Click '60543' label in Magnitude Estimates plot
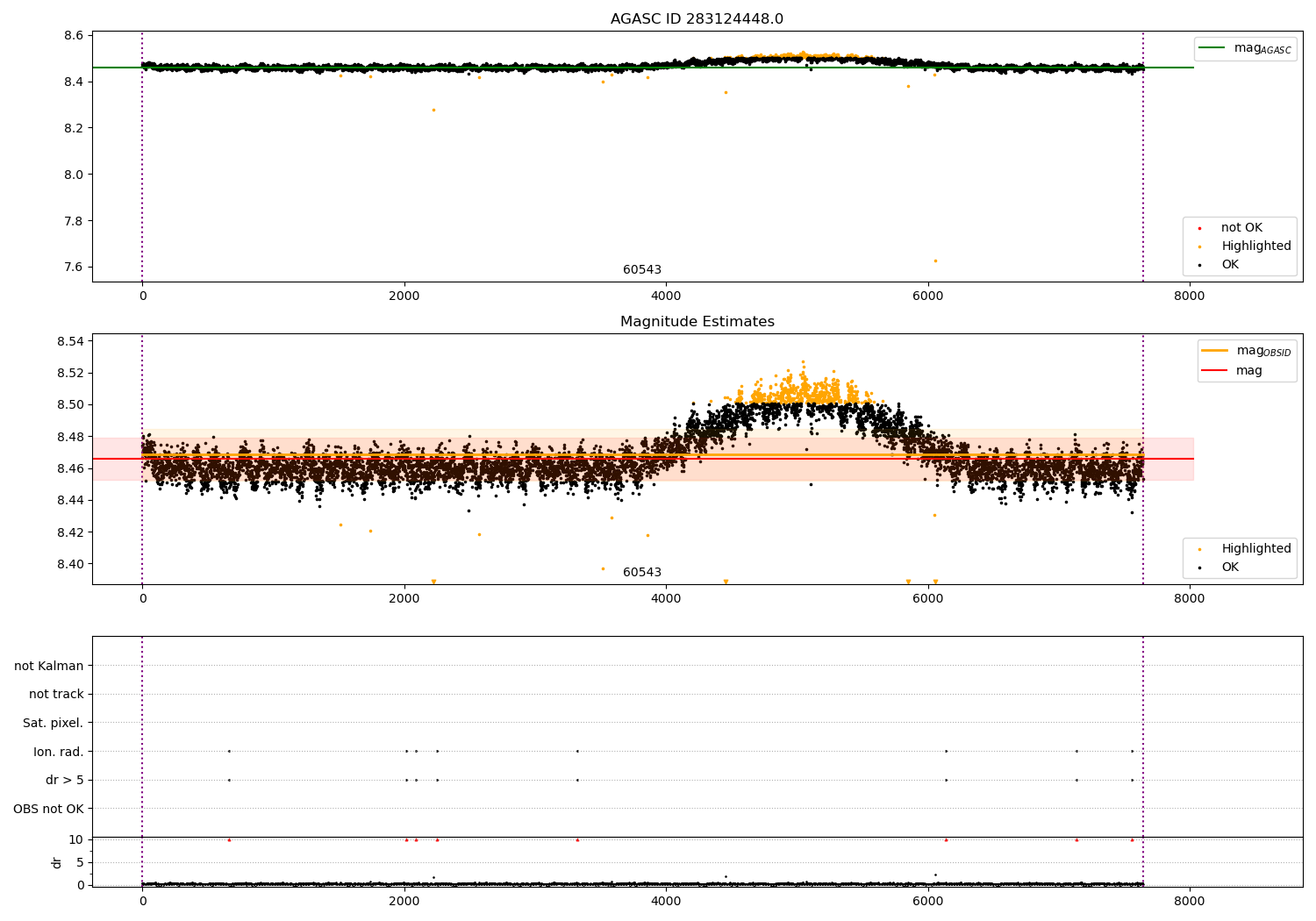This screenshot has width=1316, height=921. pos(642,573)
